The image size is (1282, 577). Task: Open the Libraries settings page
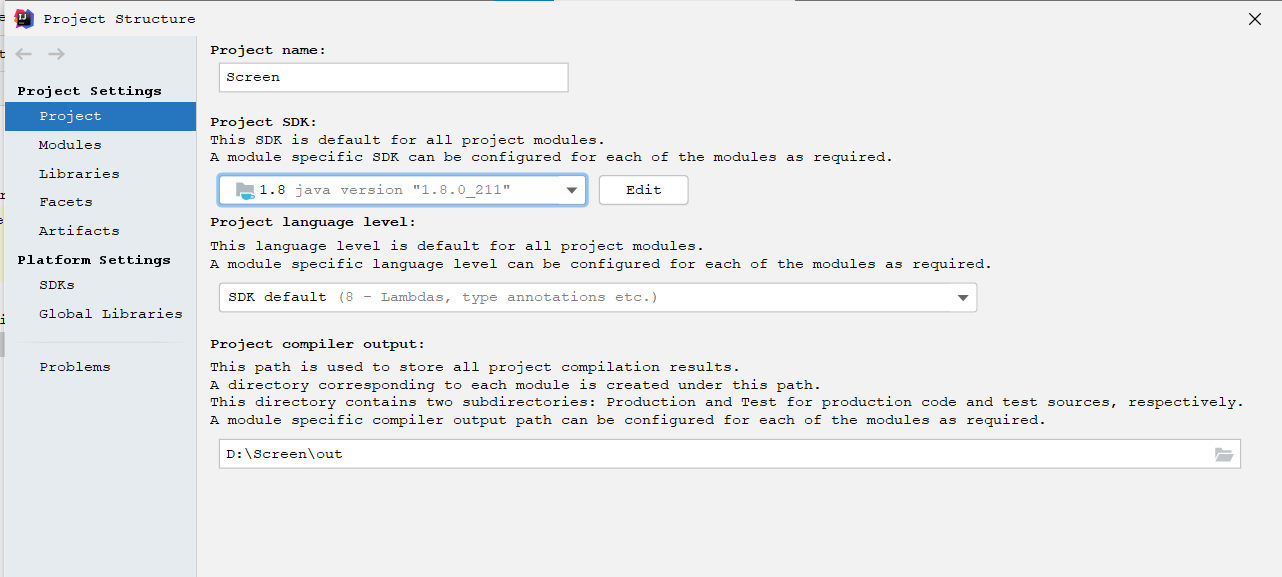click(77, 173)
